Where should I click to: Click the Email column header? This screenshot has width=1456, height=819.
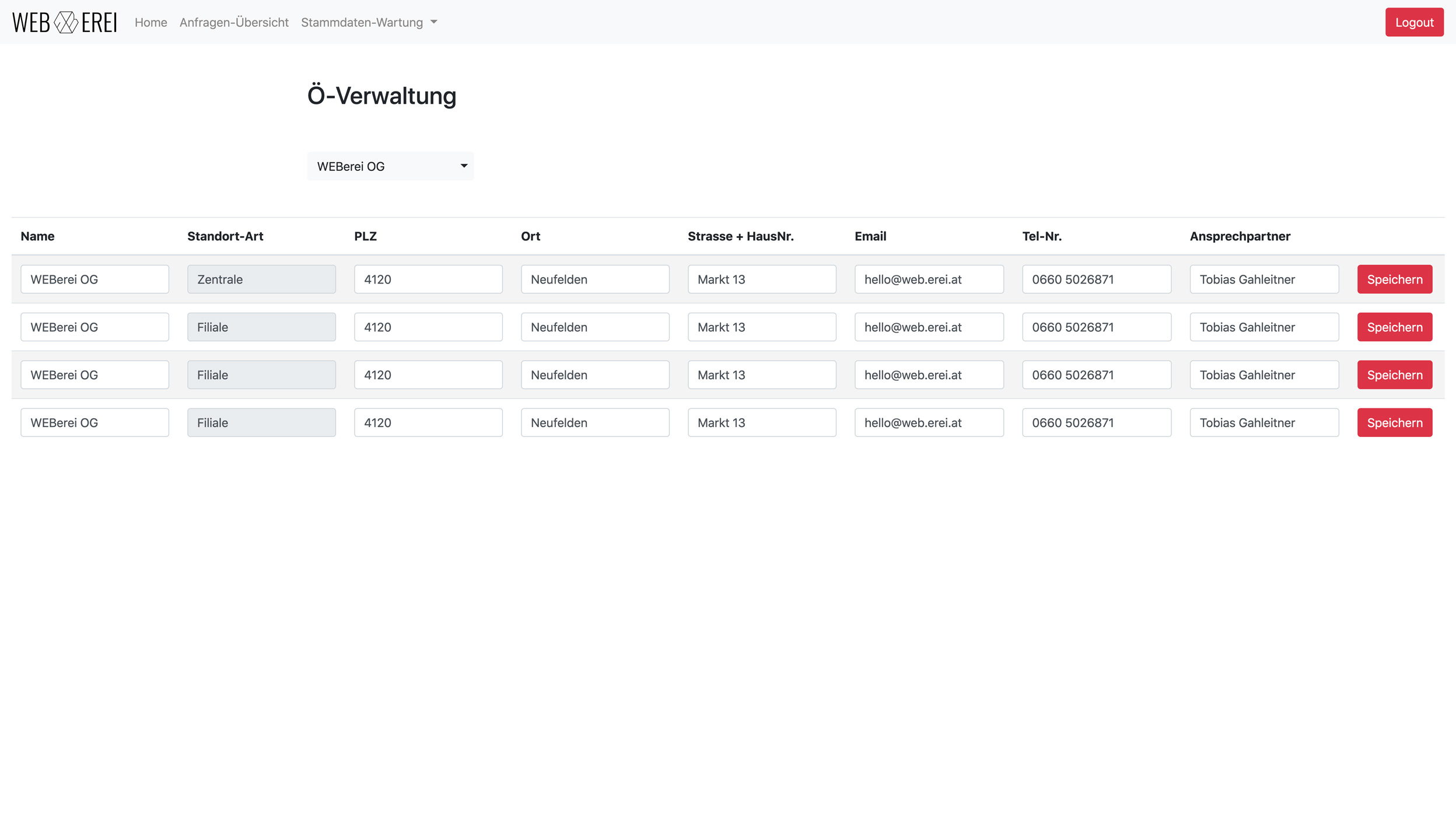coord(870,236)
